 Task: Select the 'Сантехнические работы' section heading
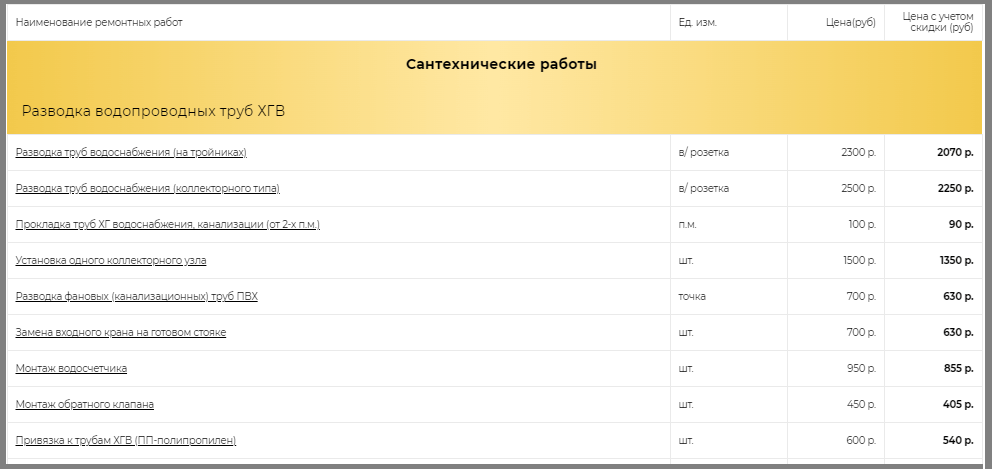pyautogui.click(x=501, y=65)
